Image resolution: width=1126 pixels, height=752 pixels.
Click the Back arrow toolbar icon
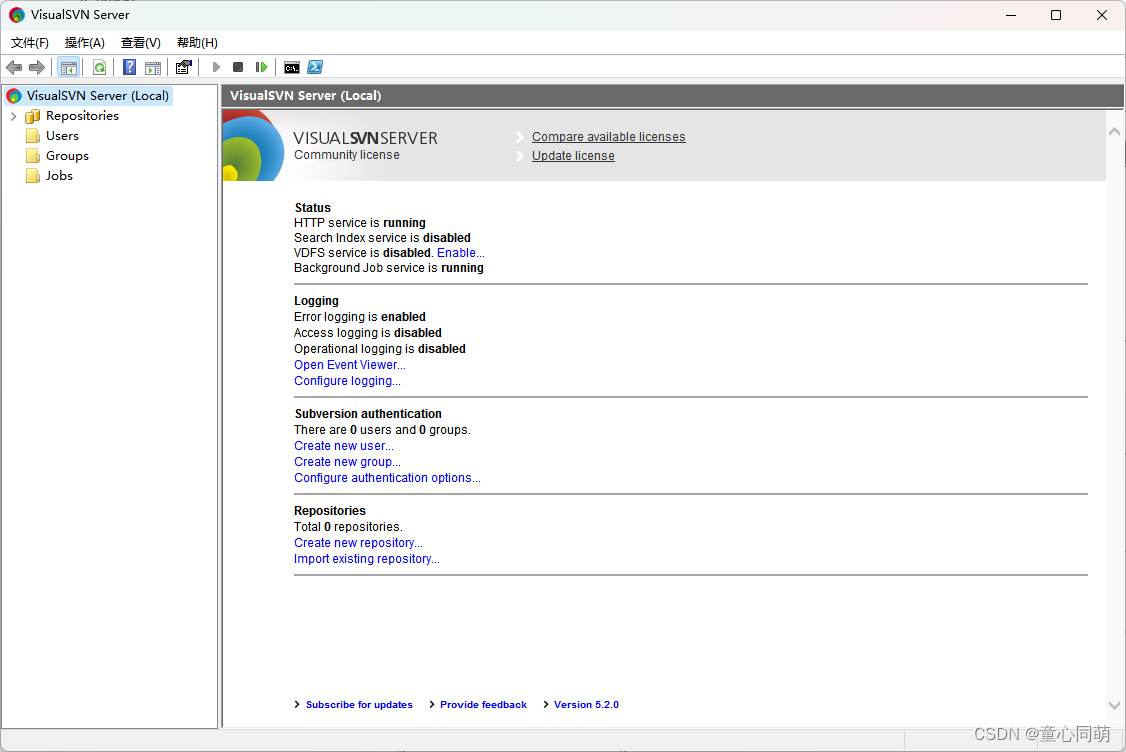14,68
